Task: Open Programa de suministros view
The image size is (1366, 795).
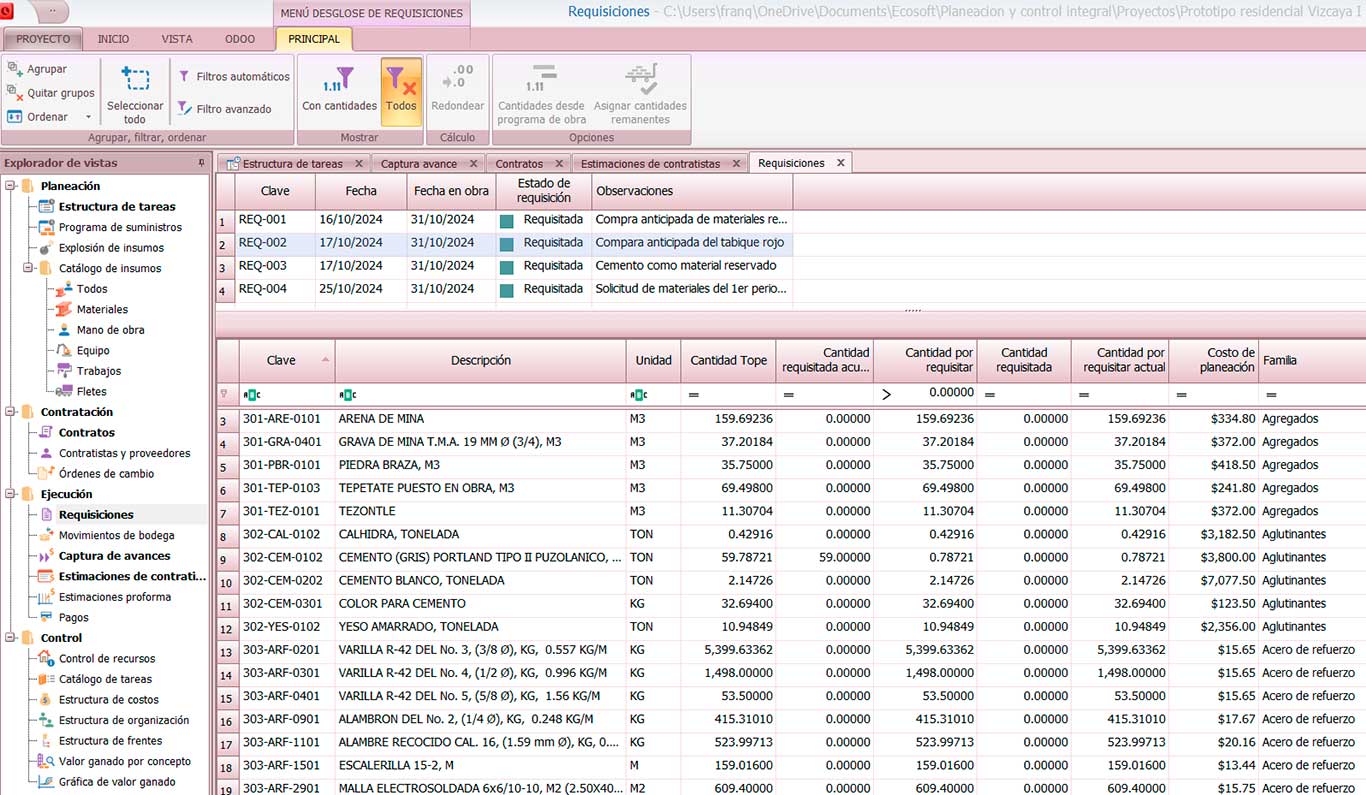Action: point(120,227)
